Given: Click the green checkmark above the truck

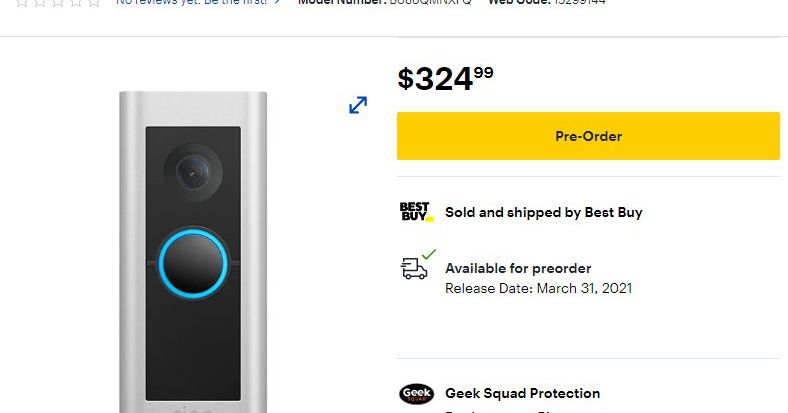Looking at the screenshot, I should point(429,255).
